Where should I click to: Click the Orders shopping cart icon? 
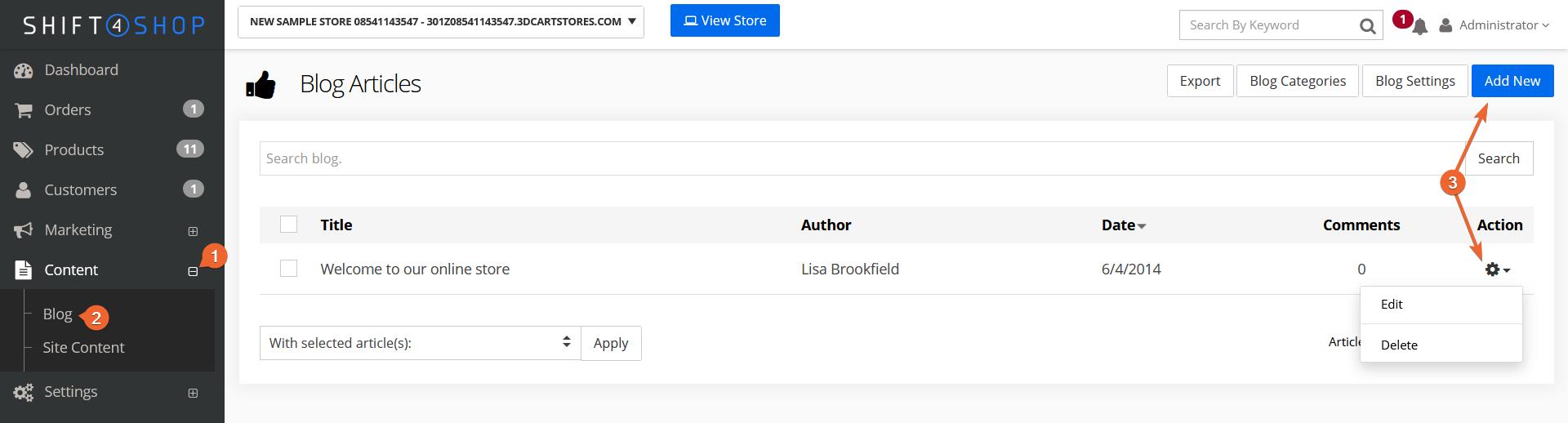[23, 110]
